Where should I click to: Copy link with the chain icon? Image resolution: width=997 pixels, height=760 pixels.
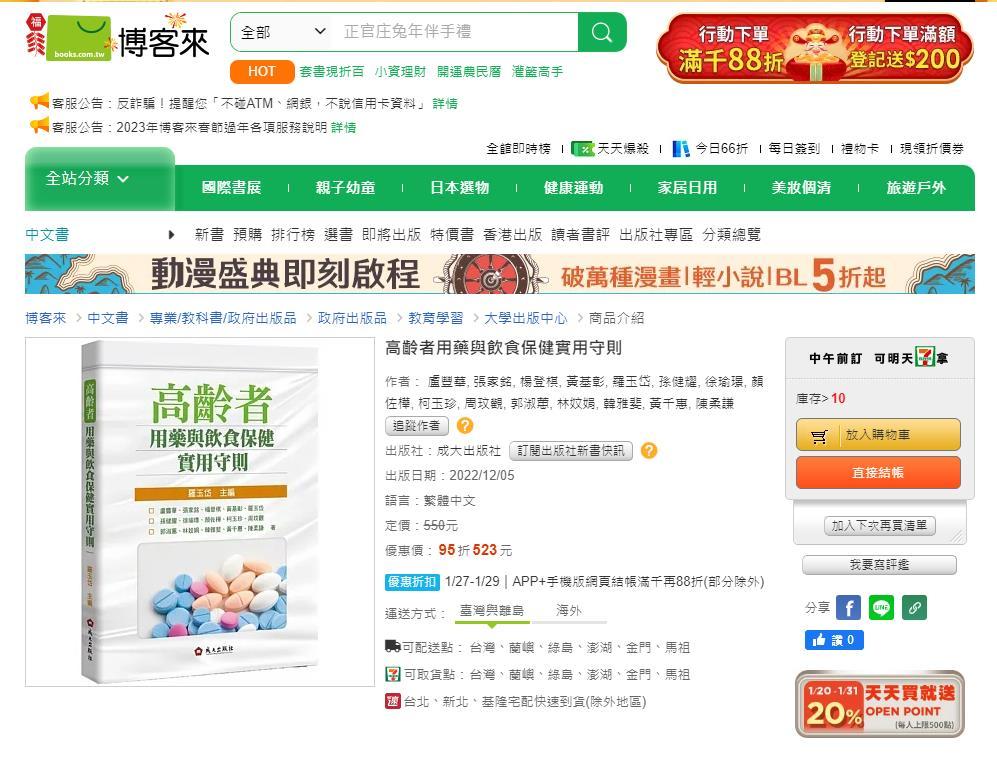click(x=914, y=607)
